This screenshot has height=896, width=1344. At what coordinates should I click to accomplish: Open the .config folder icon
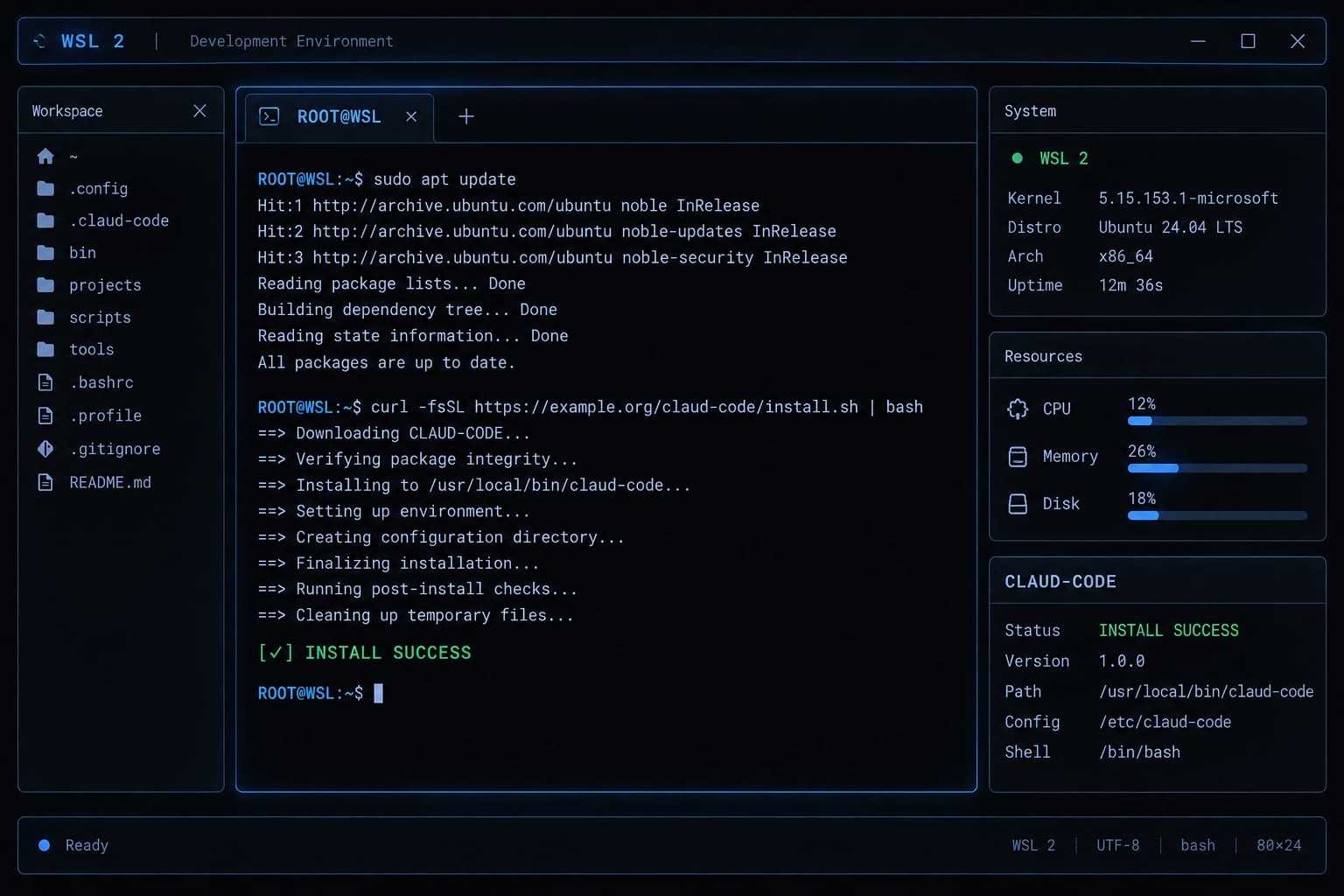pyautogui.click(x=45, y=189)
